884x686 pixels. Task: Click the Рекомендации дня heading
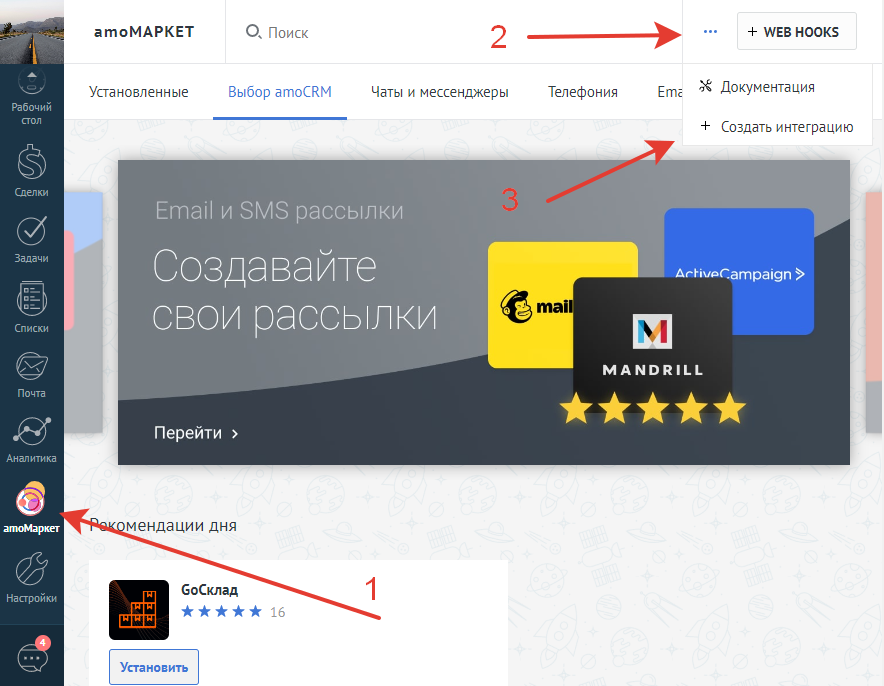[163, 525]
